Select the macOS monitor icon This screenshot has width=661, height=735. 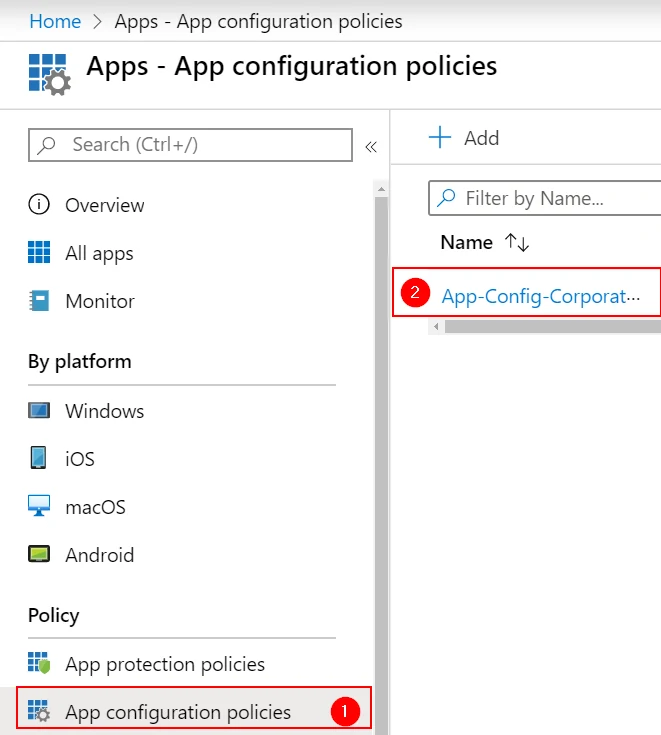click(x=39, y=506)
